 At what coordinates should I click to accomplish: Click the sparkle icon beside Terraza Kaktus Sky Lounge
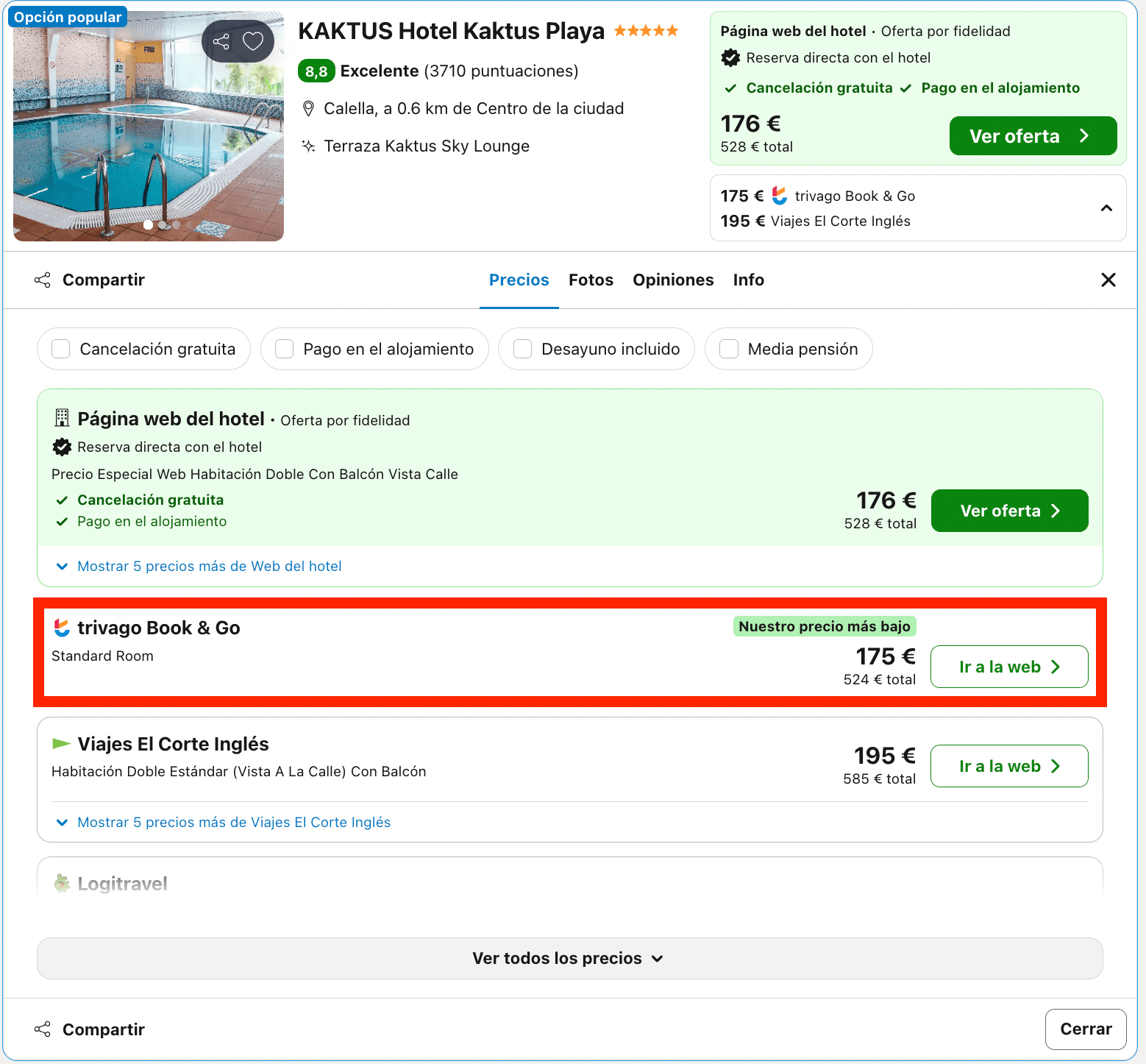[309, 146]
